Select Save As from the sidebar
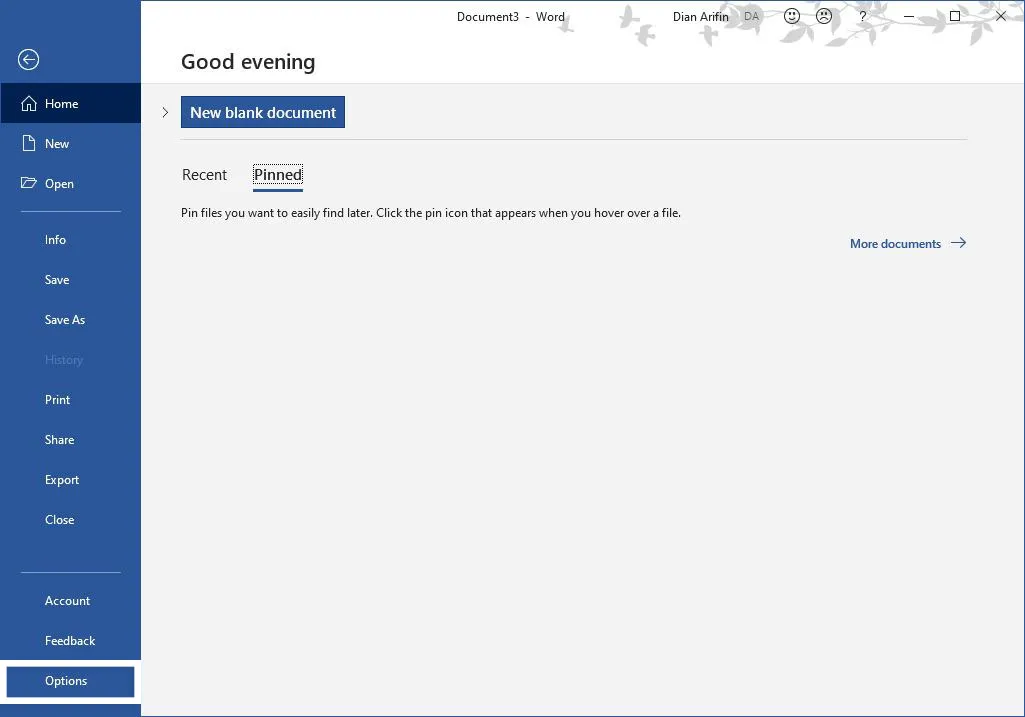The width and height of the screenshot is (1025, 717). pos(65,319)
